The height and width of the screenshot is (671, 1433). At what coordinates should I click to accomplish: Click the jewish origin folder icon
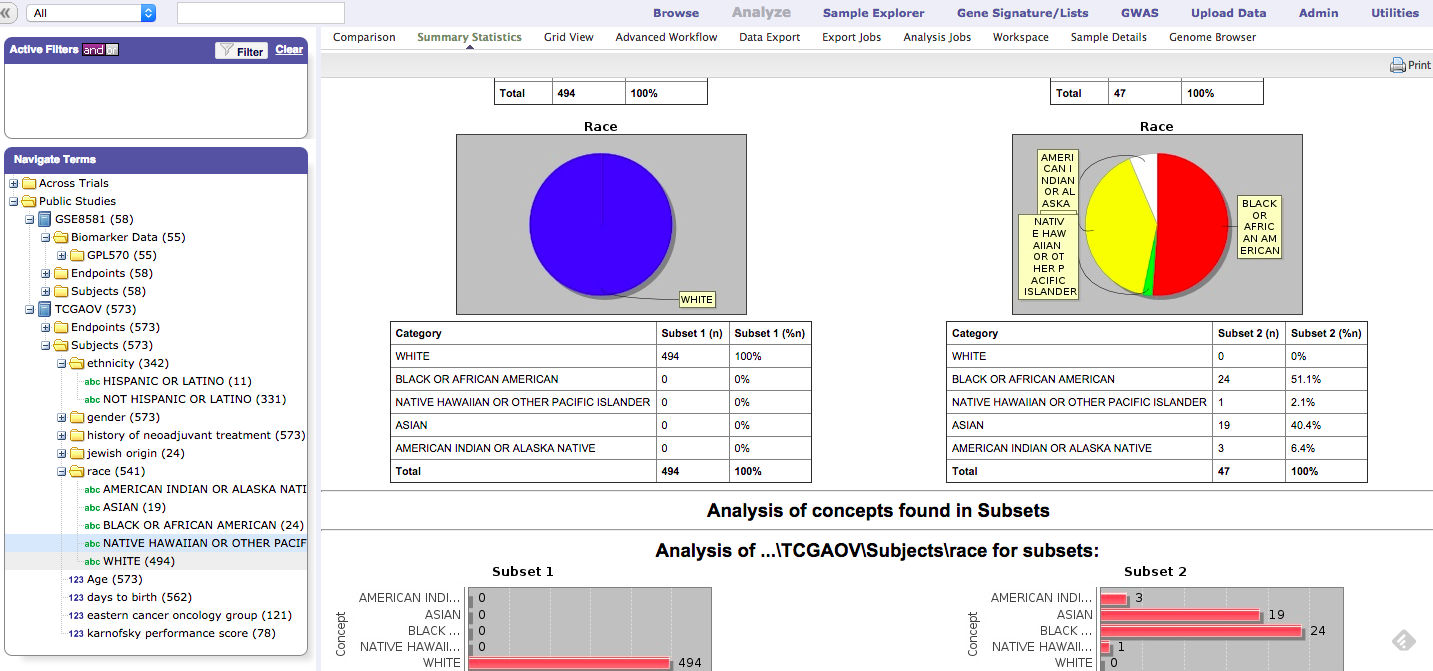77,453
